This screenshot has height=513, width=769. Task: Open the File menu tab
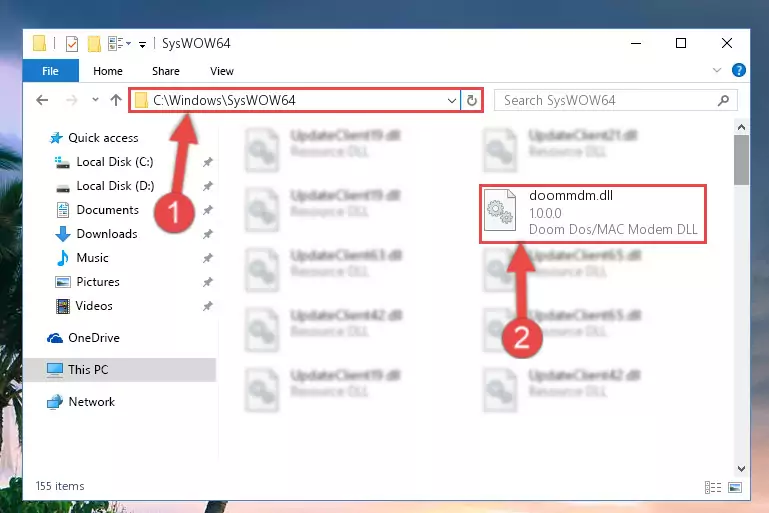(x=51, y=71)
